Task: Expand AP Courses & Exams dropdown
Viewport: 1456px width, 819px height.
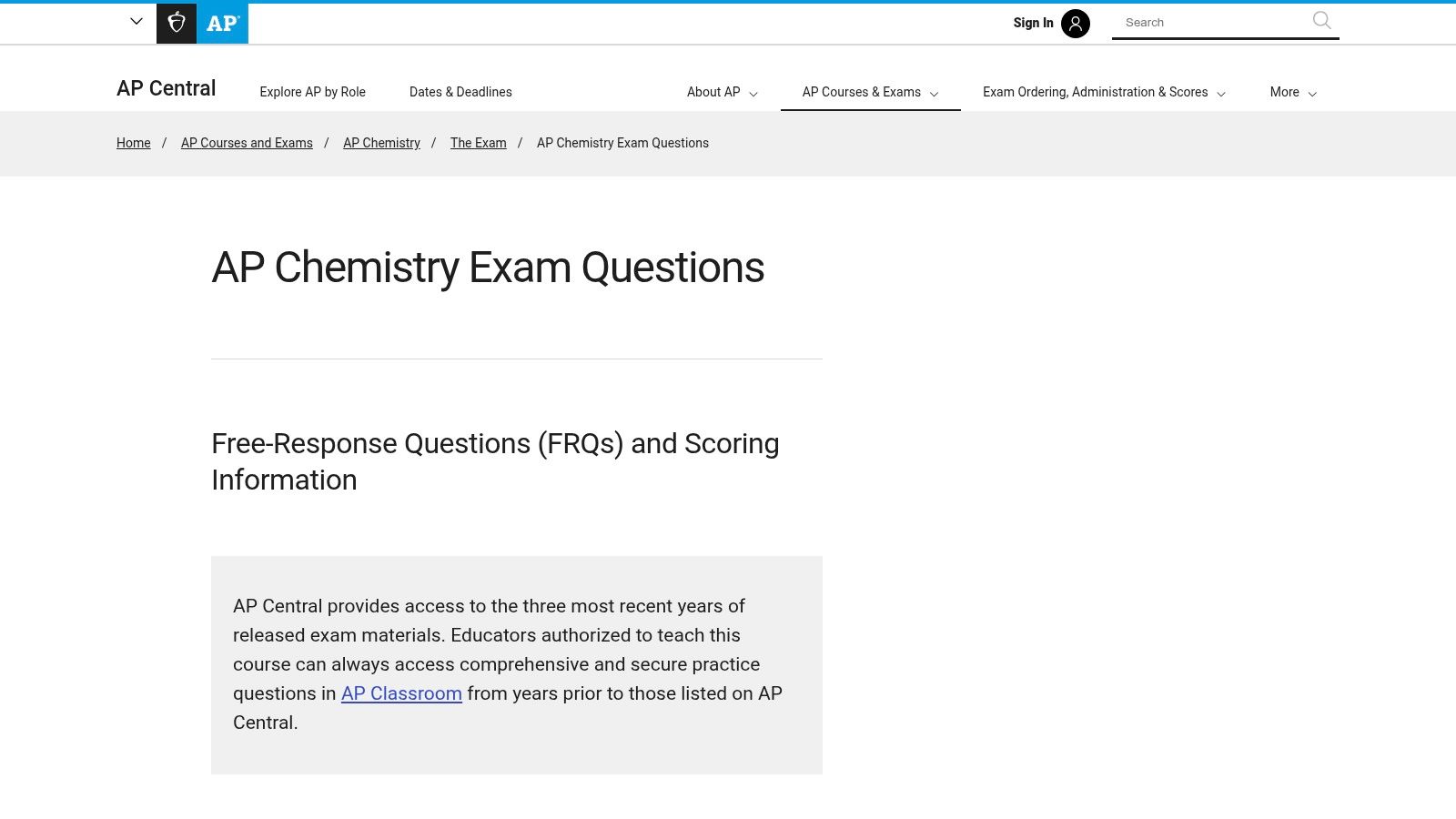Action: [x=871, y=92]
